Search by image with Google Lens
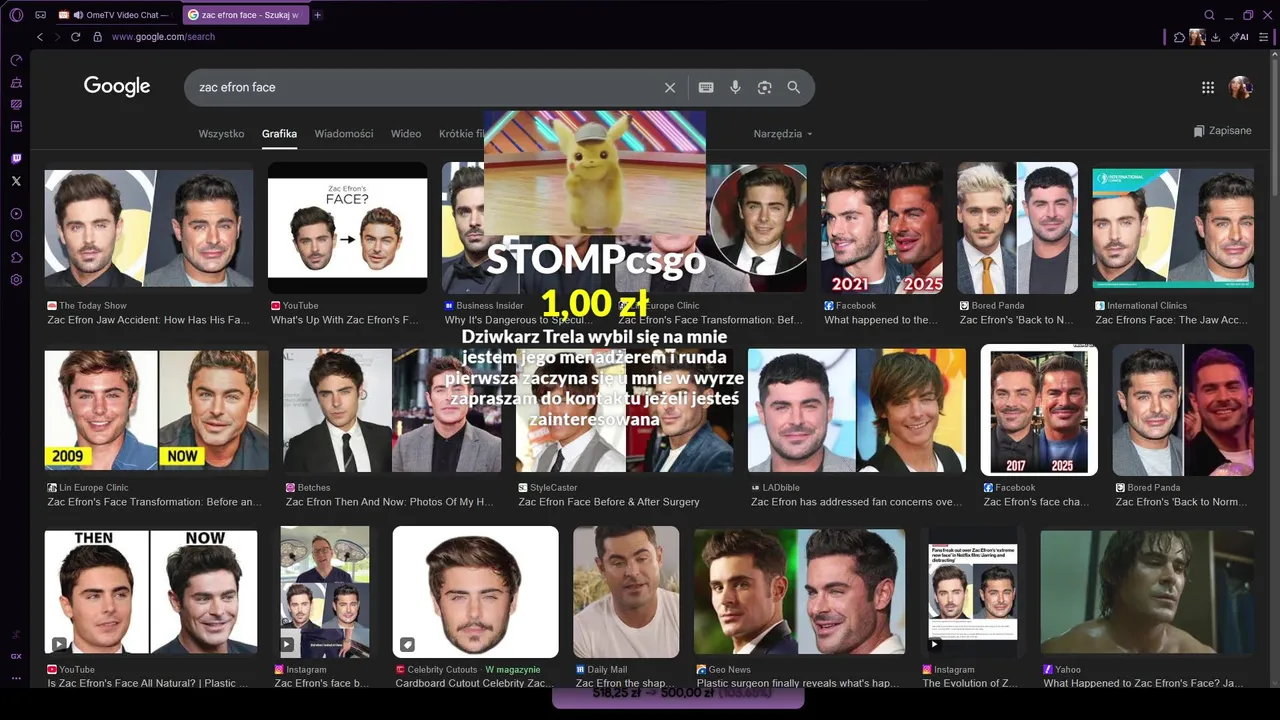The width and height of the screenshot is (1280, 720). 764,87
